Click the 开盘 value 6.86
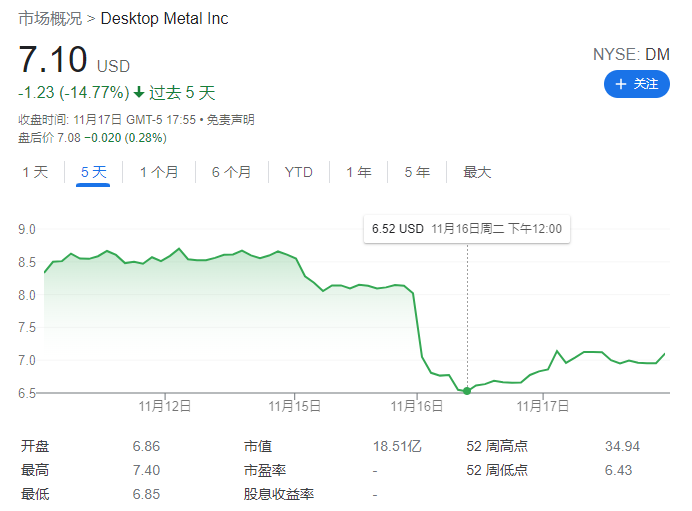Viewport: 692px width, 511px height. tap(146, 446)
